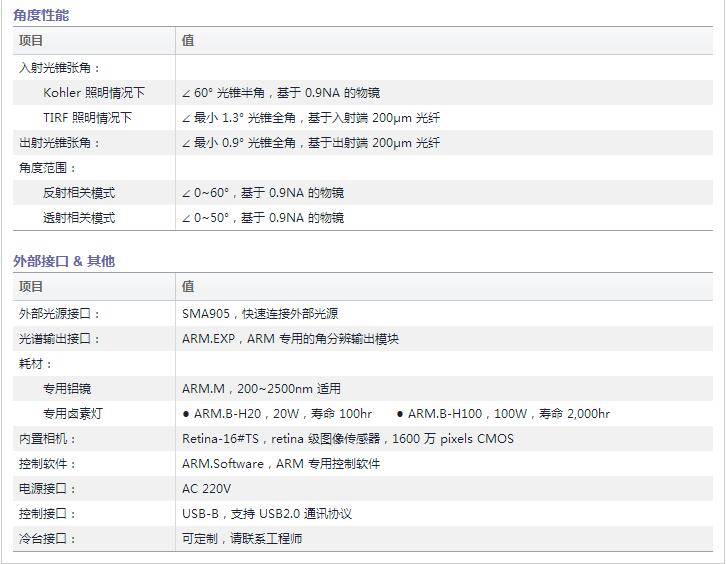Click the 电源接口 row label

coord(47,489)
